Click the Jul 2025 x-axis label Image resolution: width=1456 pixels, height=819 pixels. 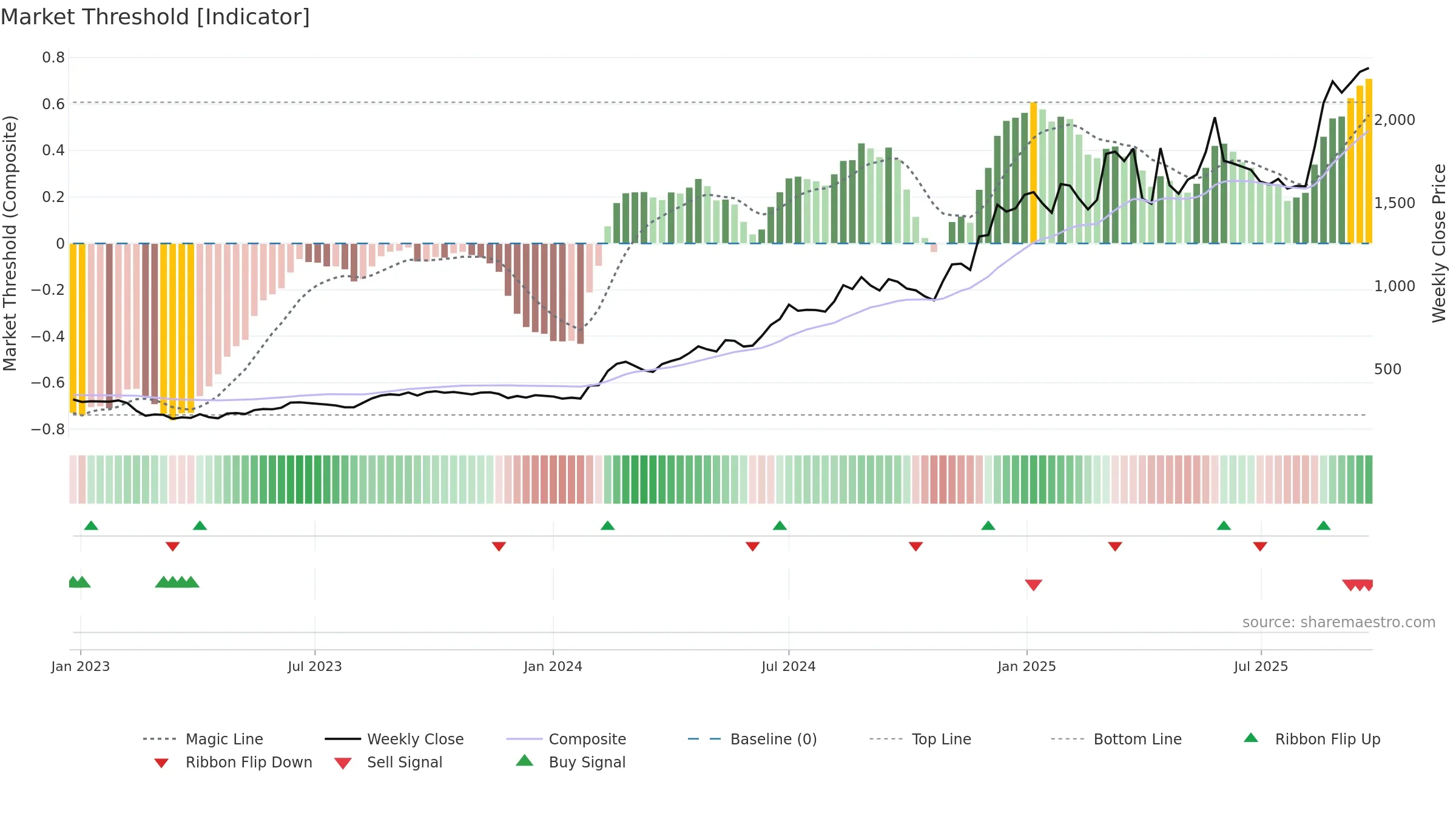pos(1261,667)
